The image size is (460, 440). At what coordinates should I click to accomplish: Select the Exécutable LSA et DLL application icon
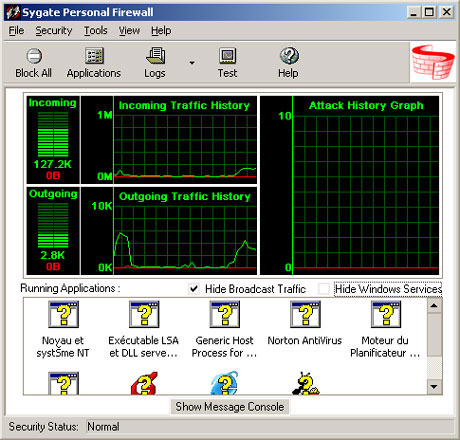[144, 314]
